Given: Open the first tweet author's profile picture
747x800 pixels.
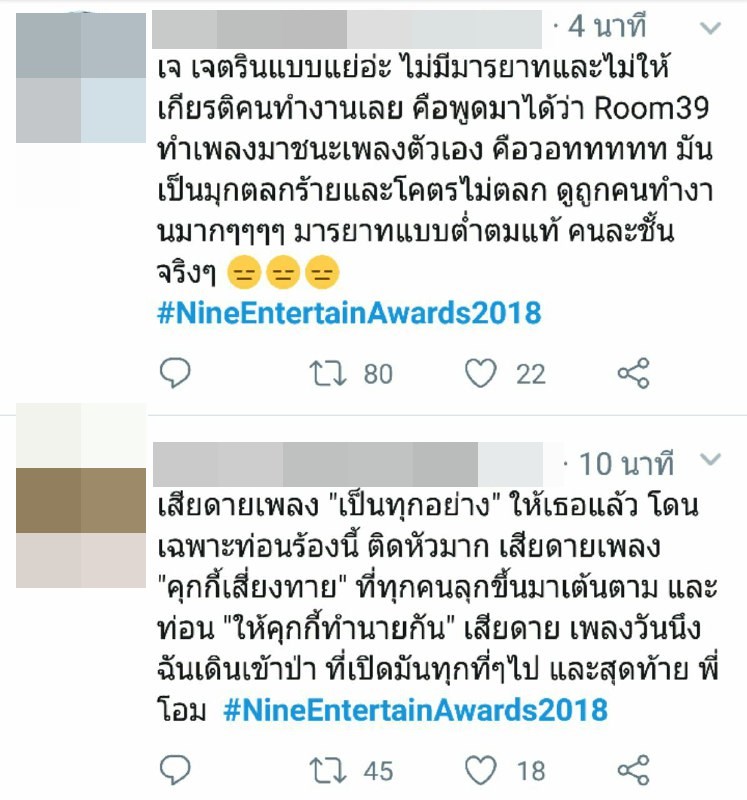Looking at the screenshot, I should (x=81, y=78).
